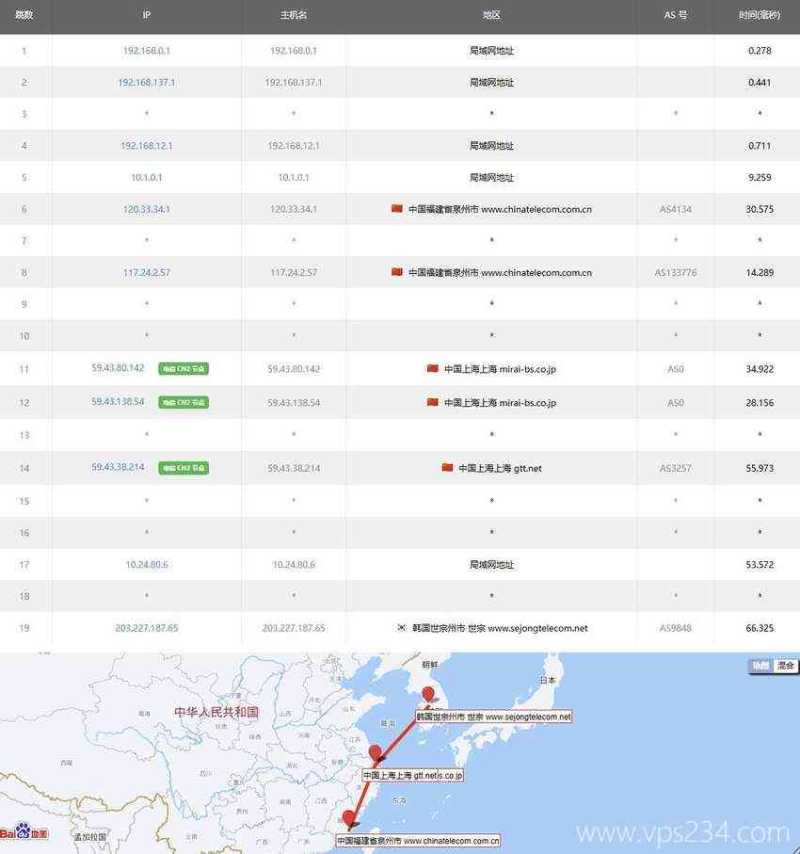Click IP link 10.24.80.6 in hop 17
The height and width of the screenshot is (854, 800).
[x=146, y=564]
